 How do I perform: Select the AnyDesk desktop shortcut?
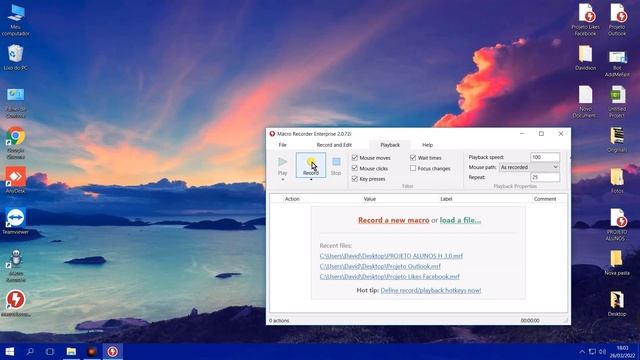16,180
